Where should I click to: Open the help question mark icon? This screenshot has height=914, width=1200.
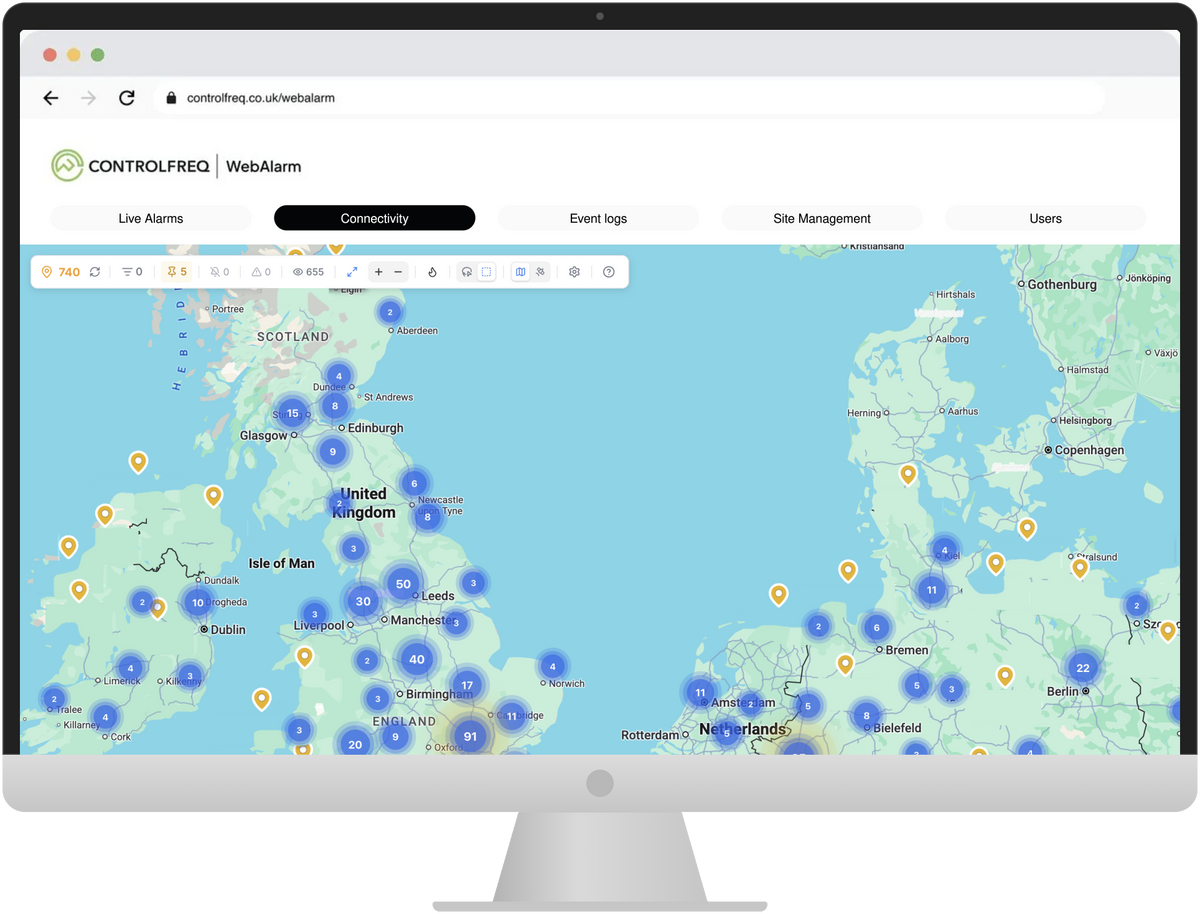pyautogui.click(x=608, y=272)
